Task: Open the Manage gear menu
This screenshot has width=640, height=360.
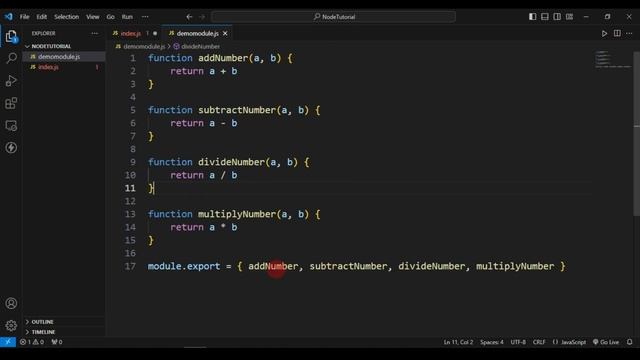Action: (x=11, y=325)
